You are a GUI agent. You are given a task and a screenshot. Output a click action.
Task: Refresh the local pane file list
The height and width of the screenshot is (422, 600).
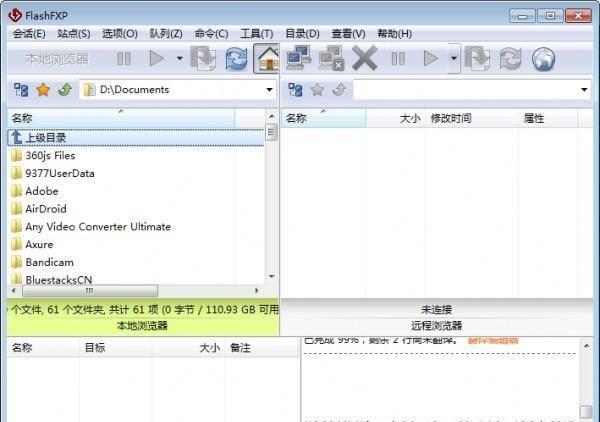[236, 59]
